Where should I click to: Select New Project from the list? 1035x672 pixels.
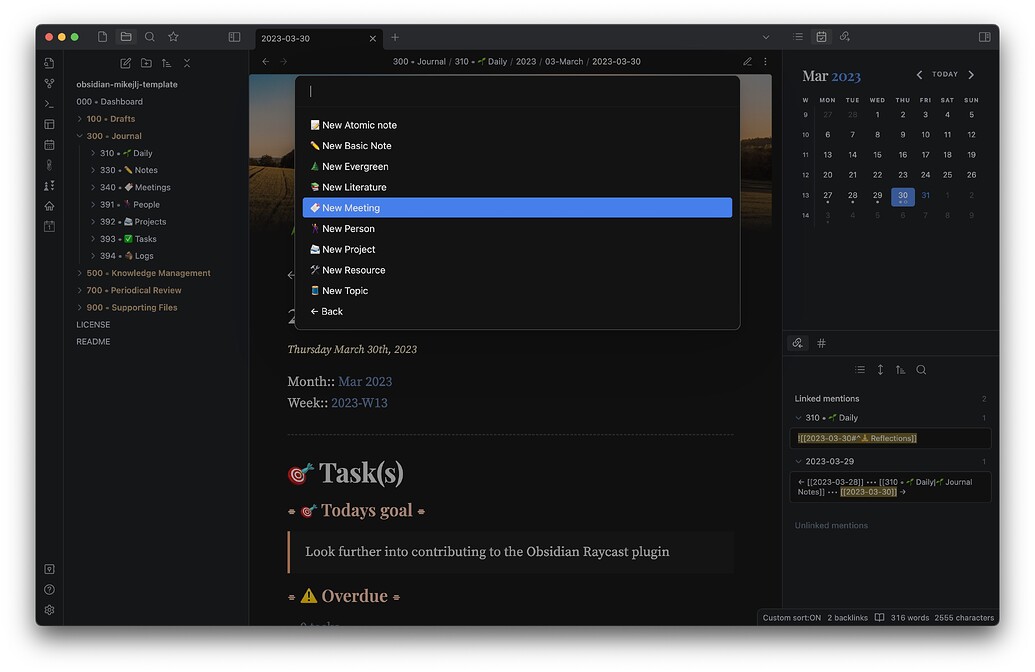348,250
